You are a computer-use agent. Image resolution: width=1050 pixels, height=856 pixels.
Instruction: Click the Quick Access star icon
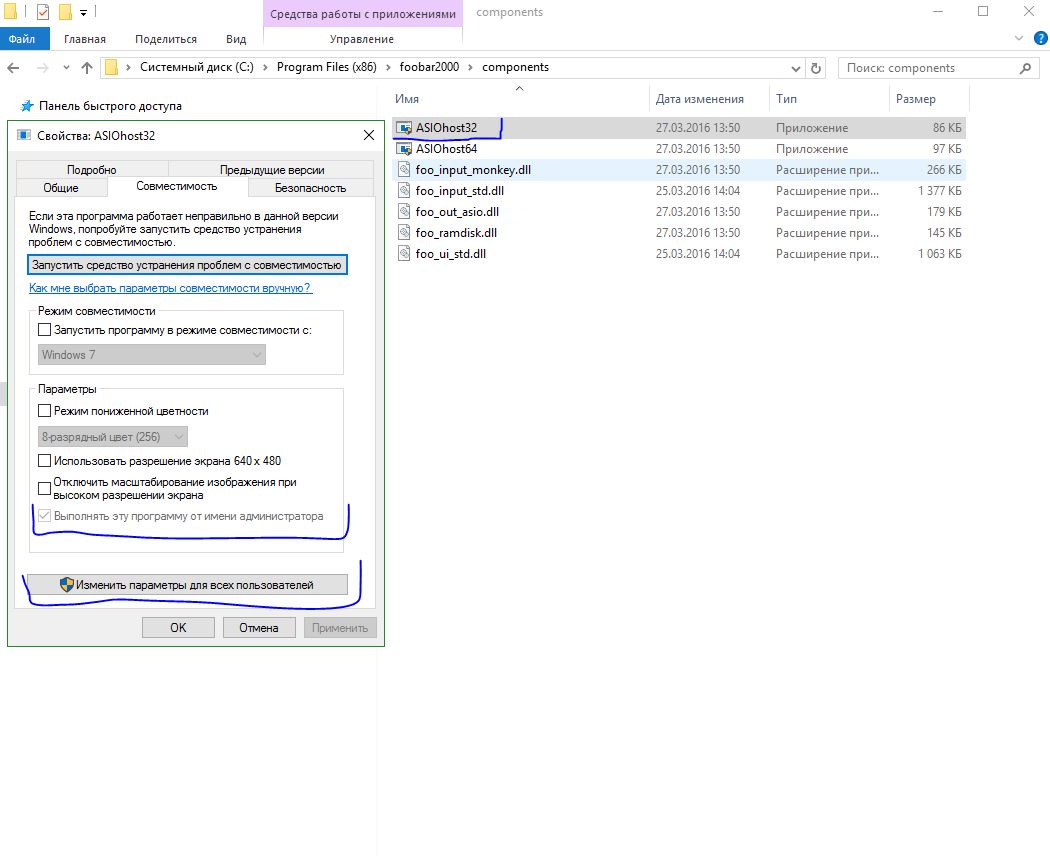(27, 106)
